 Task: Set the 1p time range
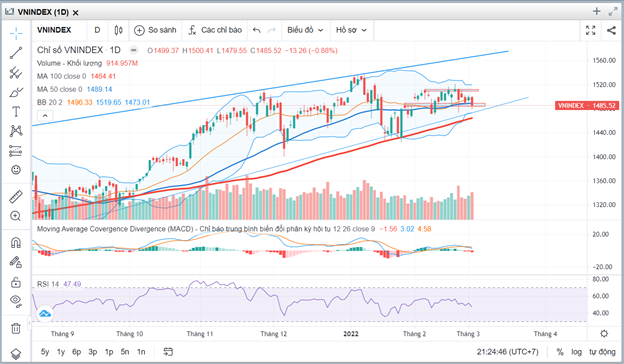[x=109, y=352]
